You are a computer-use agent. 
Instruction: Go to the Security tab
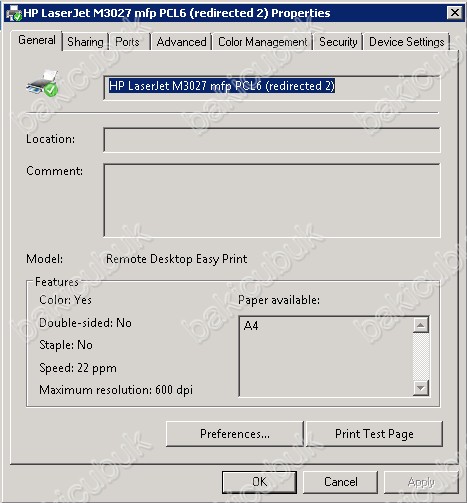click(338, 42)
